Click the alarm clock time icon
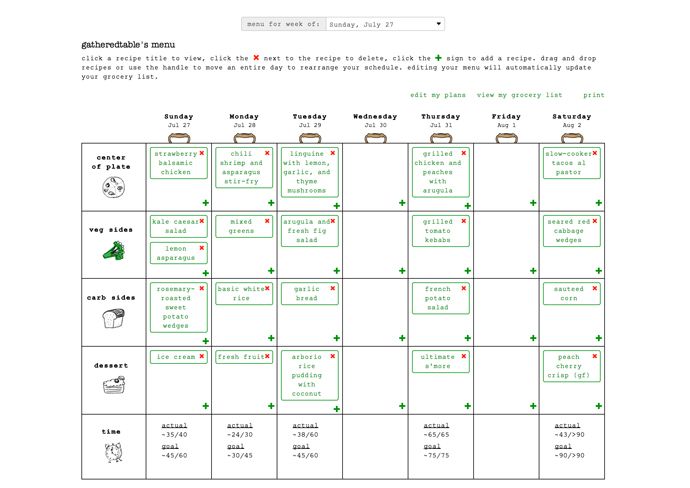 pyautogui.click(x=113, y=452)
